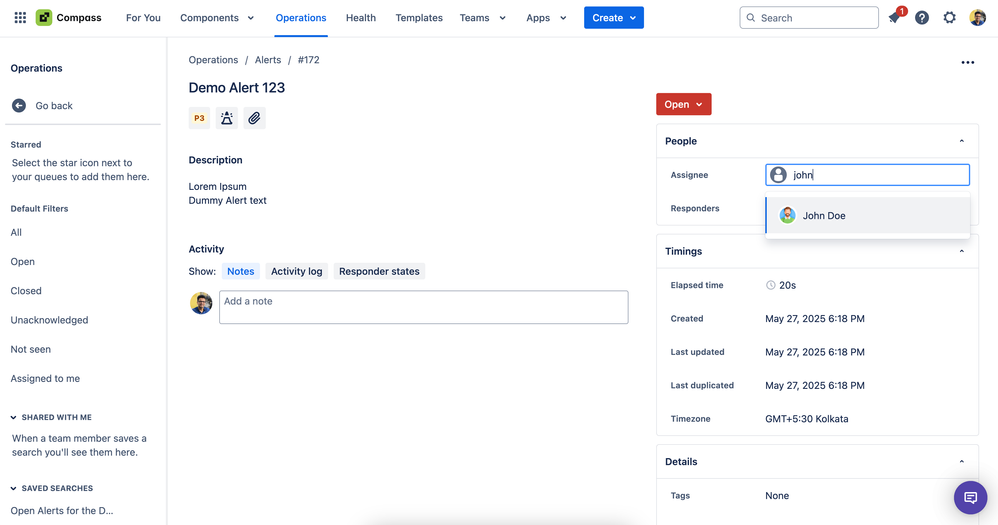Open the help question mark icon
Viewport: 998px width, 525px height.
pyautogui.click(x=922, y=18)
